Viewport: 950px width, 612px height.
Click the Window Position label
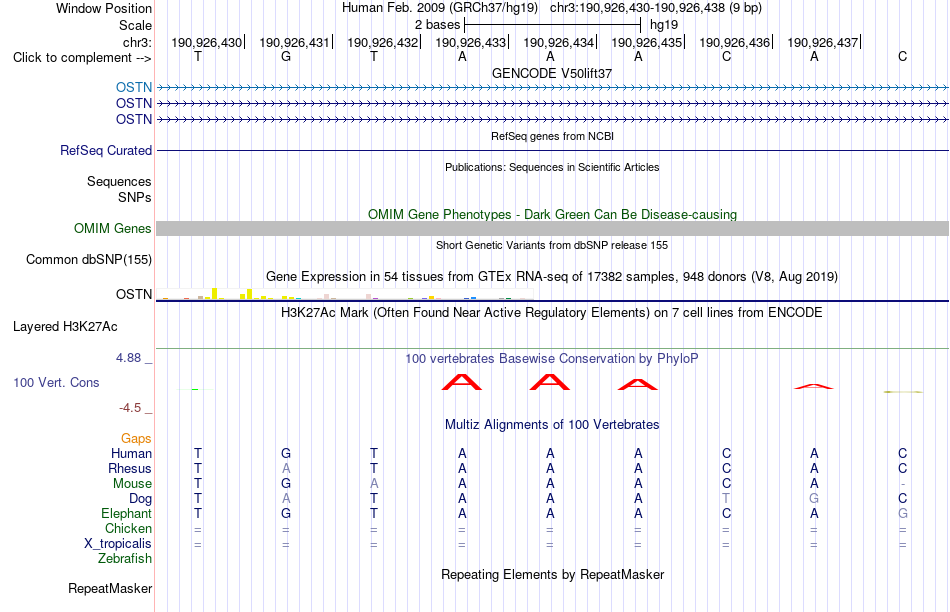104,8
